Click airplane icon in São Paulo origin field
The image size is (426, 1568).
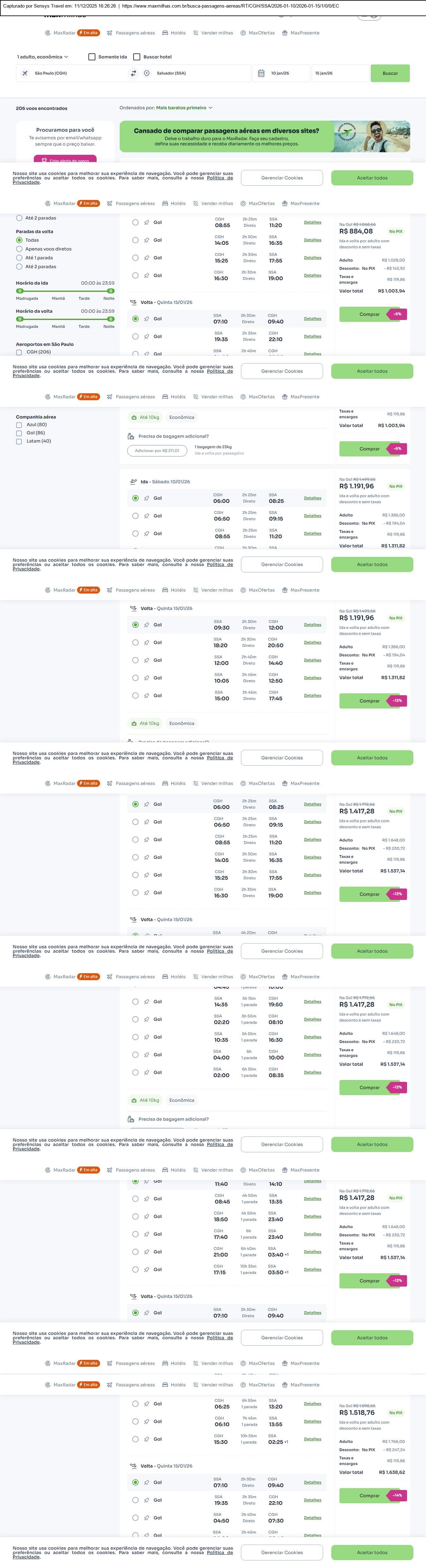point(25,73)
